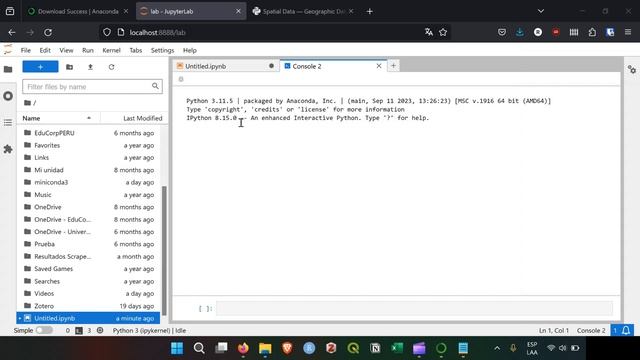The image size is (640, 360).
Task: Focus the Filter files by name field
Action: 92,87
